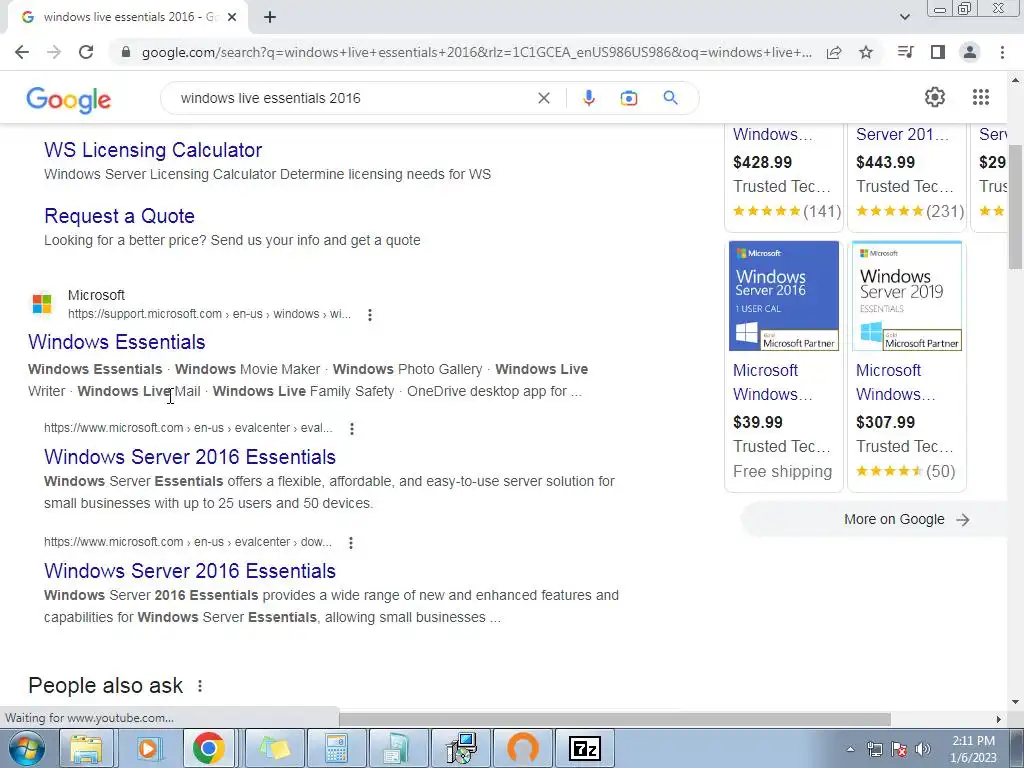This screenshot has width=1024, height=768.
Task: Open Windows Media Player taskbar icon
Action: [148, 749]
